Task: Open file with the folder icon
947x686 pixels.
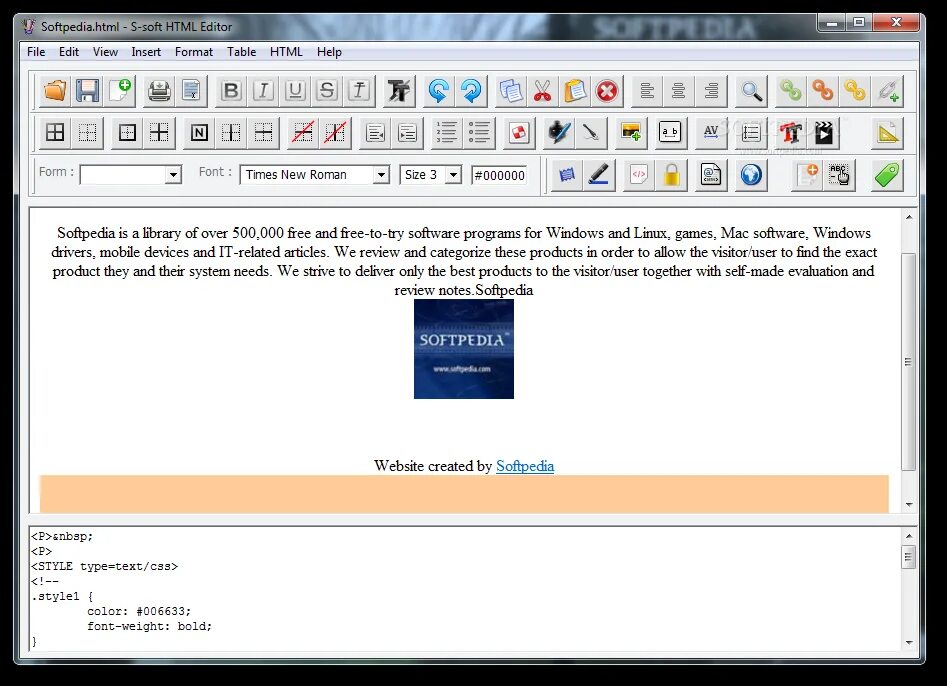Action: [55, 91]
